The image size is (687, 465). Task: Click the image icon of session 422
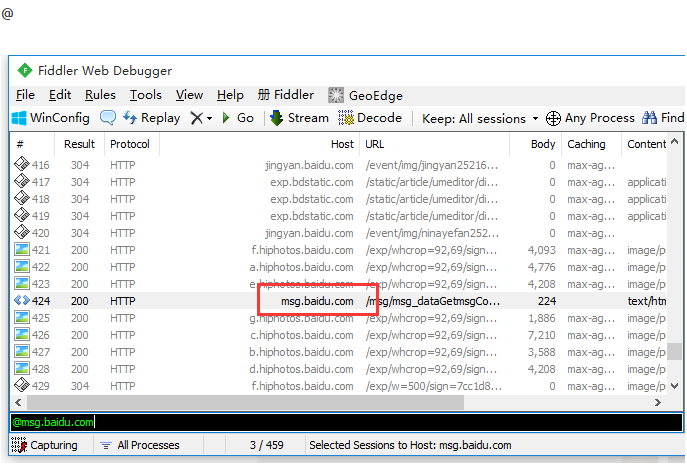coord(21,266)
